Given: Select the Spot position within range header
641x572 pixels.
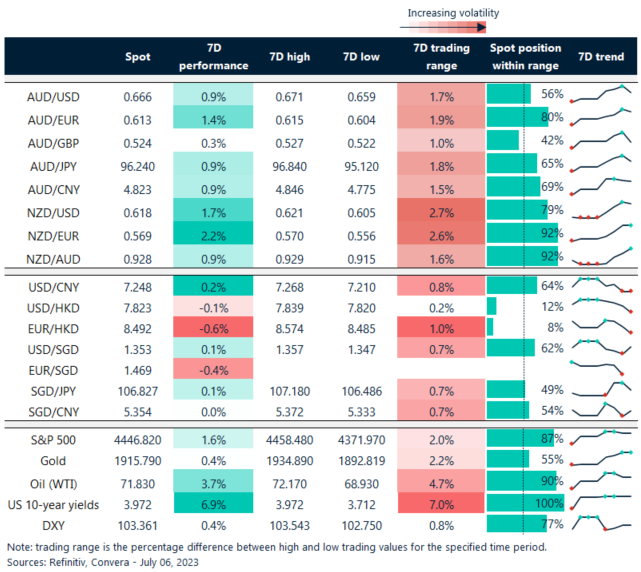Looking at the screenshot, I should (x=526, y=57).
